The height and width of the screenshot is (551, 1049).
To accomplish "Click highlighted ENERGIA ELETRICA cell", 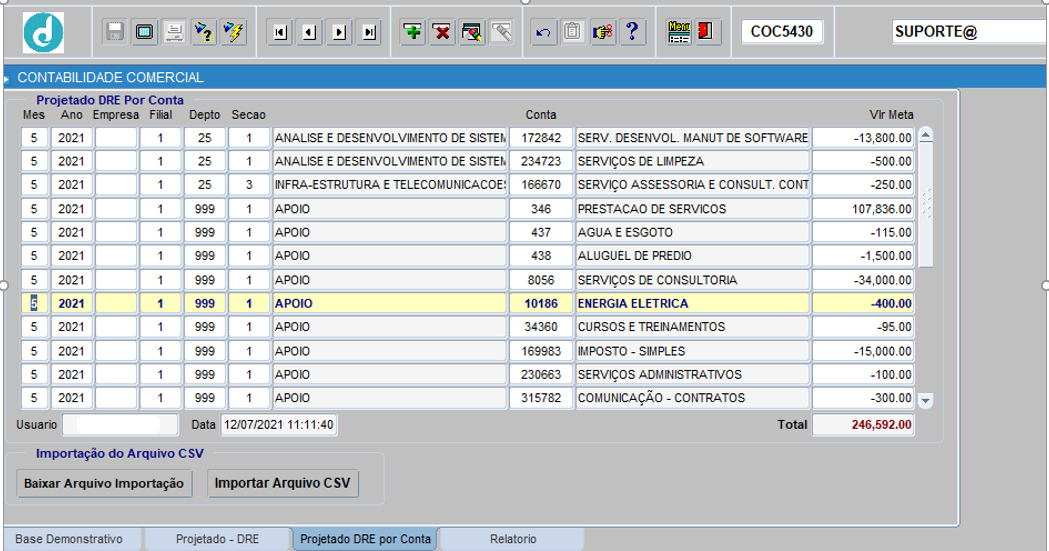I will pos(692,304).
